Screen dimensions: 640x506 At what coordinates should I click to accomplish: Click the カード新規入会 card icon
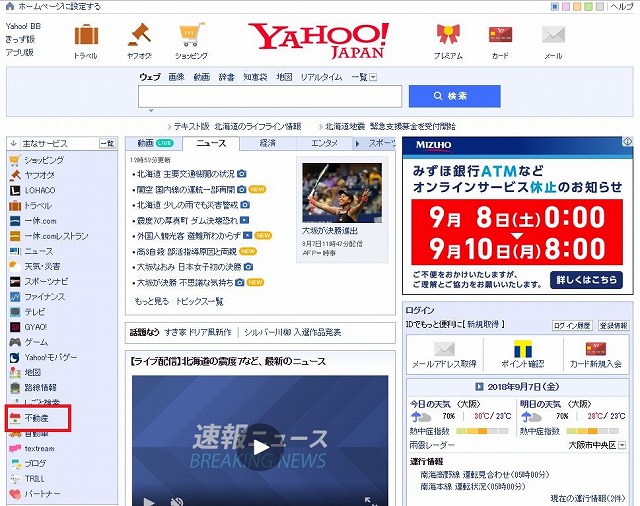point(596,348)
